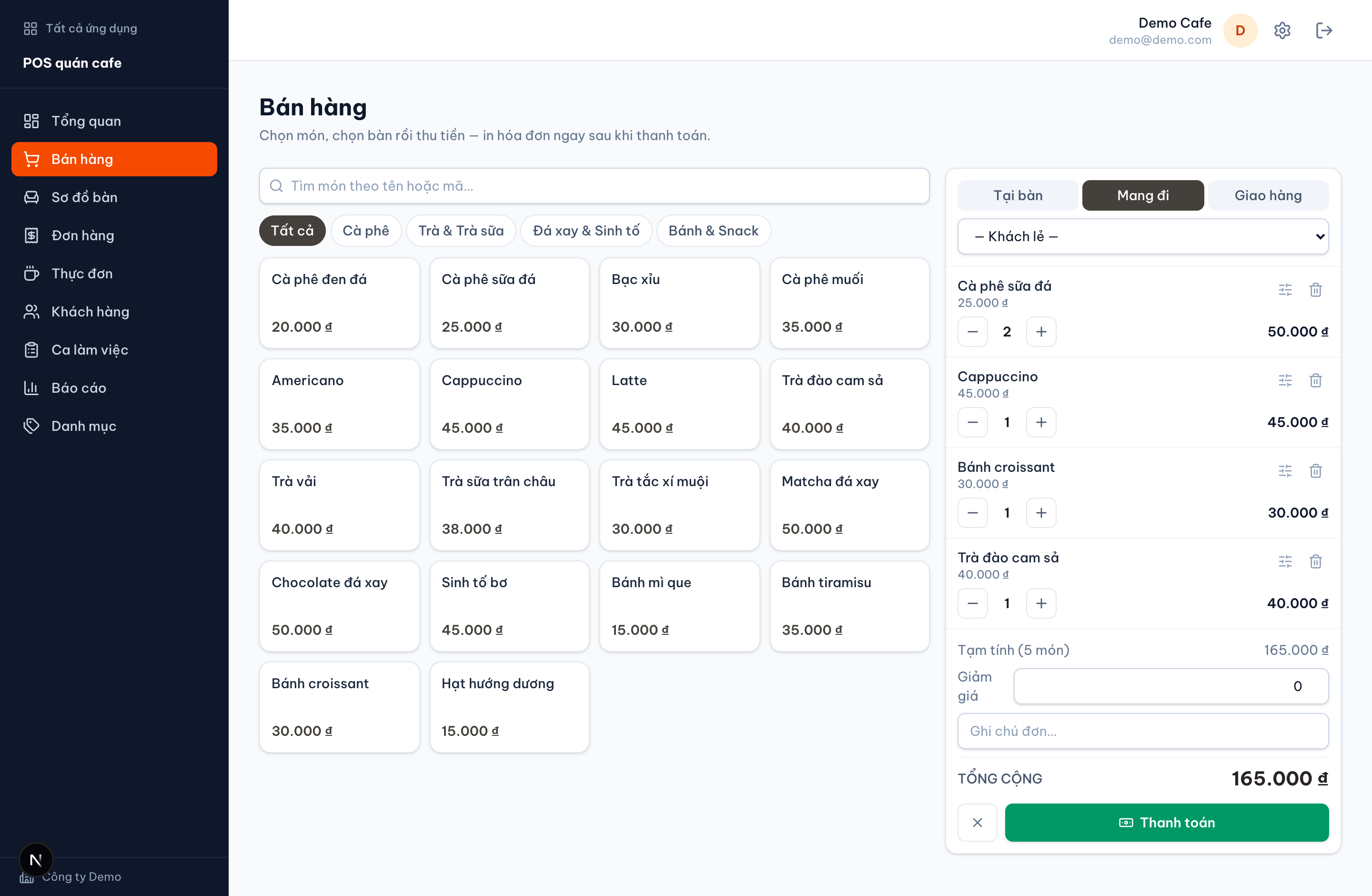1372x896 pixels.
Task: Add Bánh tiramisu to order
Action: coord(850,606)
